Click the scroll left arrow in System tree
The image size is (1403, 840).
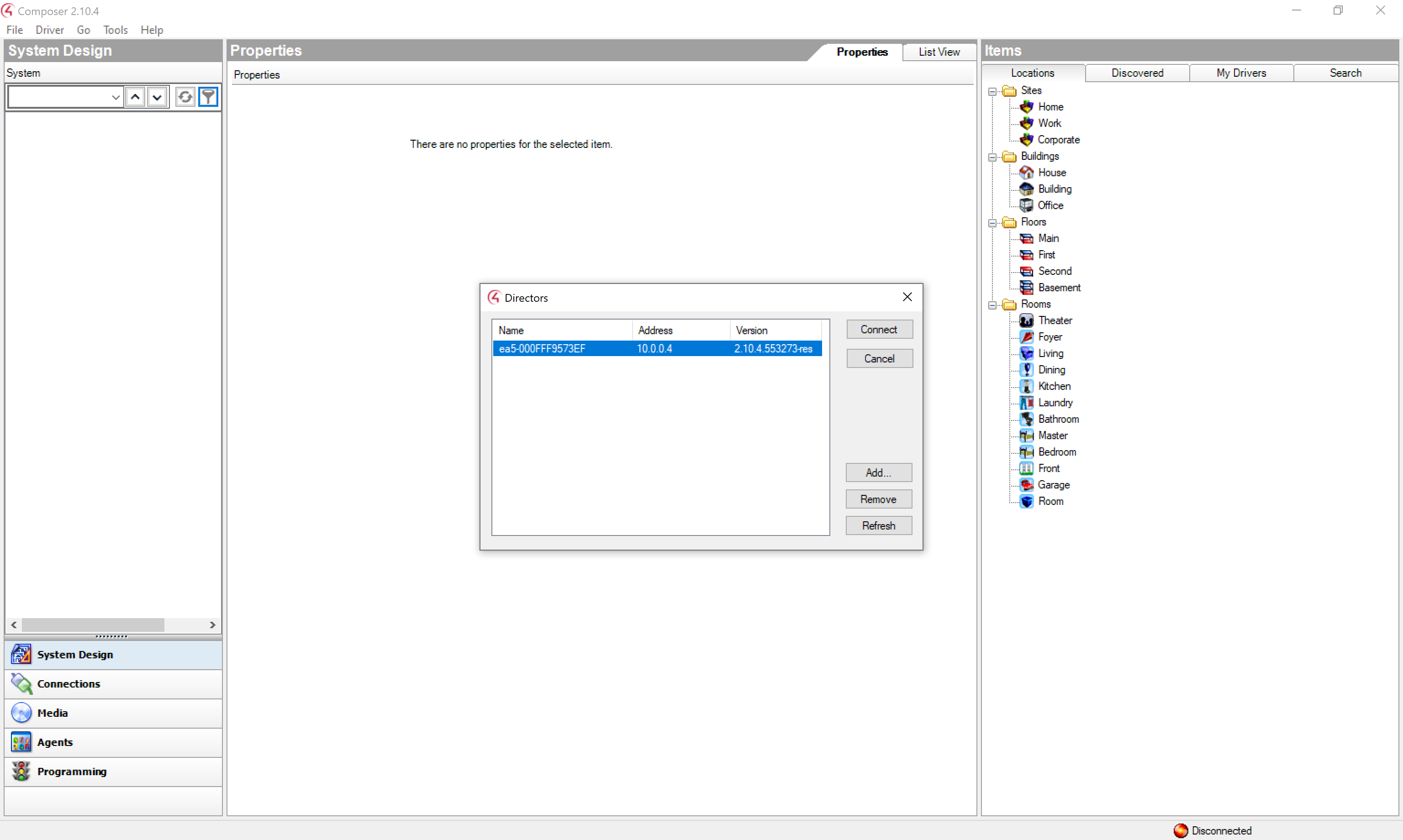[x=14, y=625]
